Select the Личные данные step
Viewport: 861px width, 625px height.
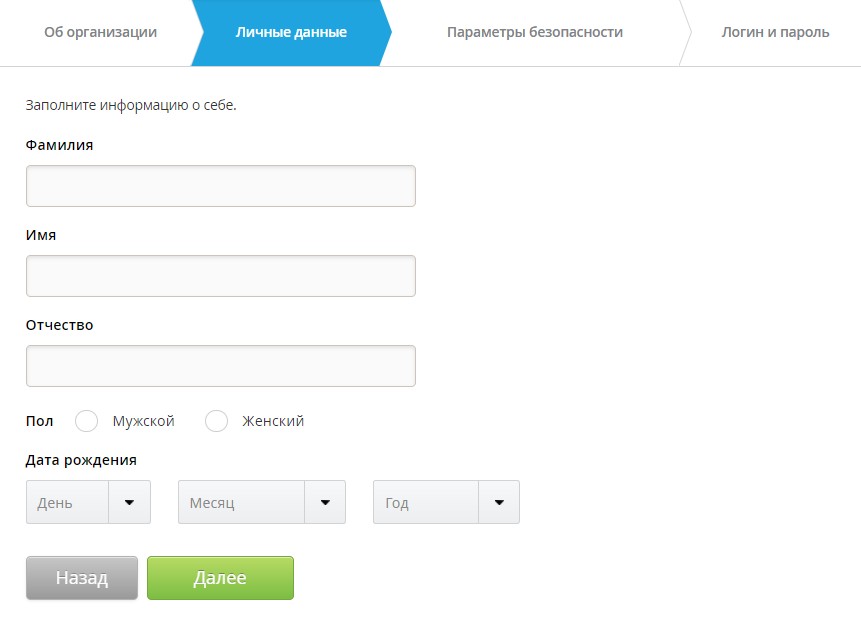291,32
